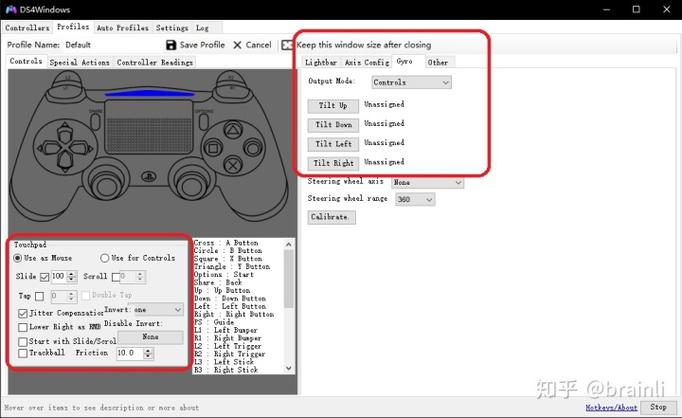Click the D-pad left arrow on controller
The image size is (682, 418).
(x=48, y=148)
